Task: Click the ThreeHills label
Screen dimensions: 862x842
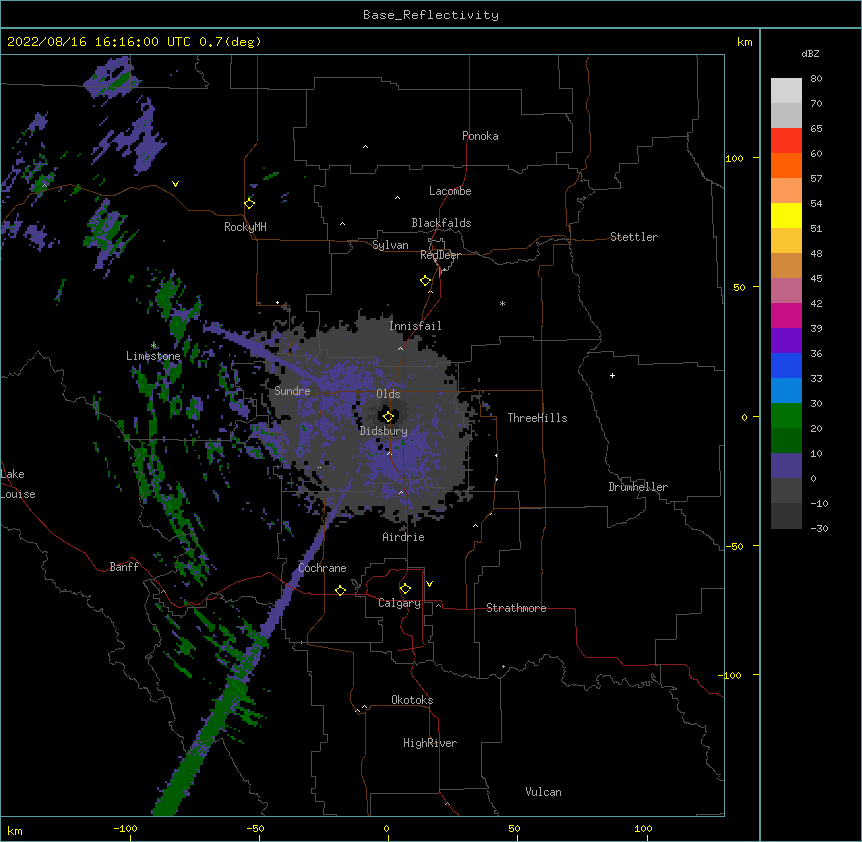Action: click(x=537, y=418)
